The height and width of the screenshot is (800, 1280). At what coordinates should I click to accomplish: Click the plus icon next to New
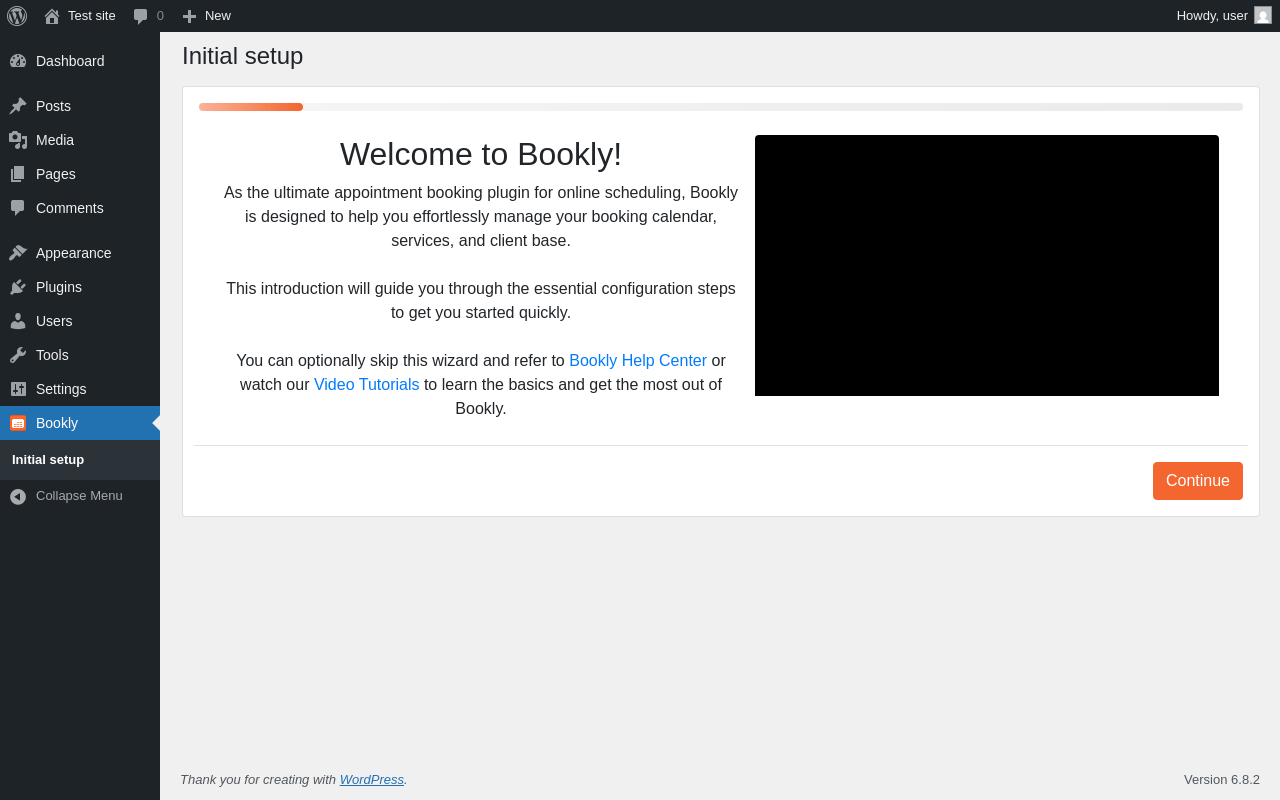click(x=189, y=16)
